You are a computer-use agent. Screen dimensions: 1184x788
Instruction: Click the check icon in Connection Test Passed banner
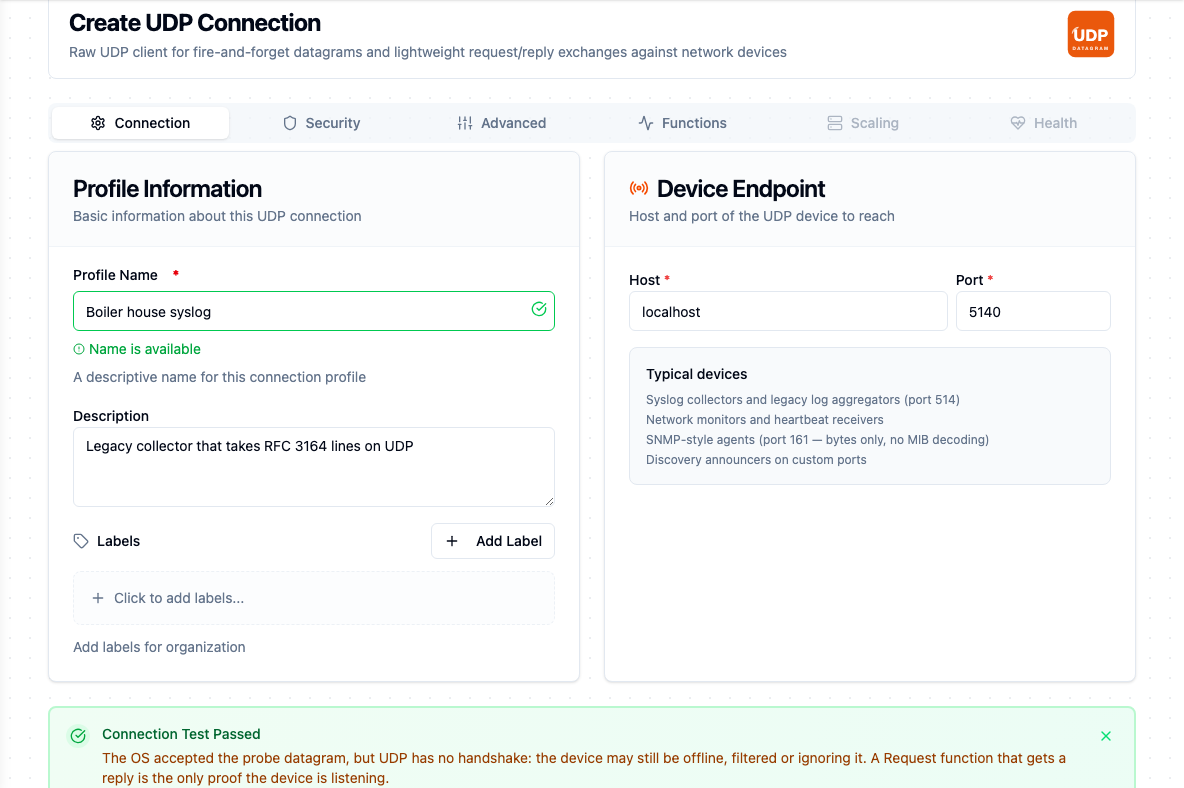click(79, 736)
